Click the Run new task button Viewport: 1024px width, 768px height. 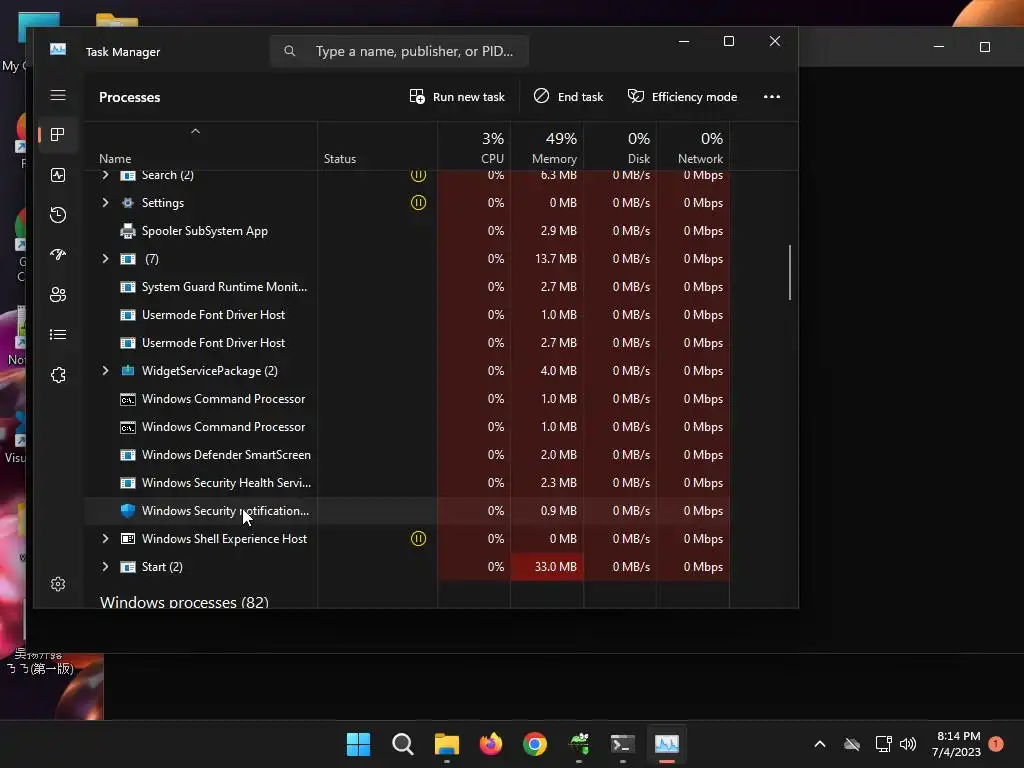[x=457, y=97]
